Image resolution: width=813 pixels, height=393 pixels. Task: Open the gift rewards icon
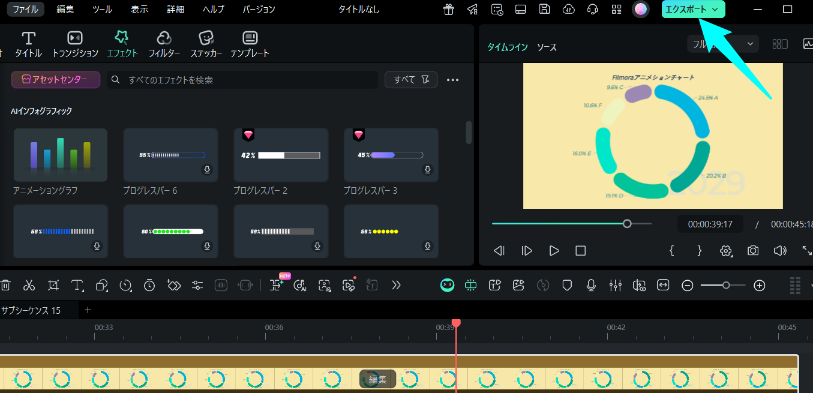click(x=448, y=9)
